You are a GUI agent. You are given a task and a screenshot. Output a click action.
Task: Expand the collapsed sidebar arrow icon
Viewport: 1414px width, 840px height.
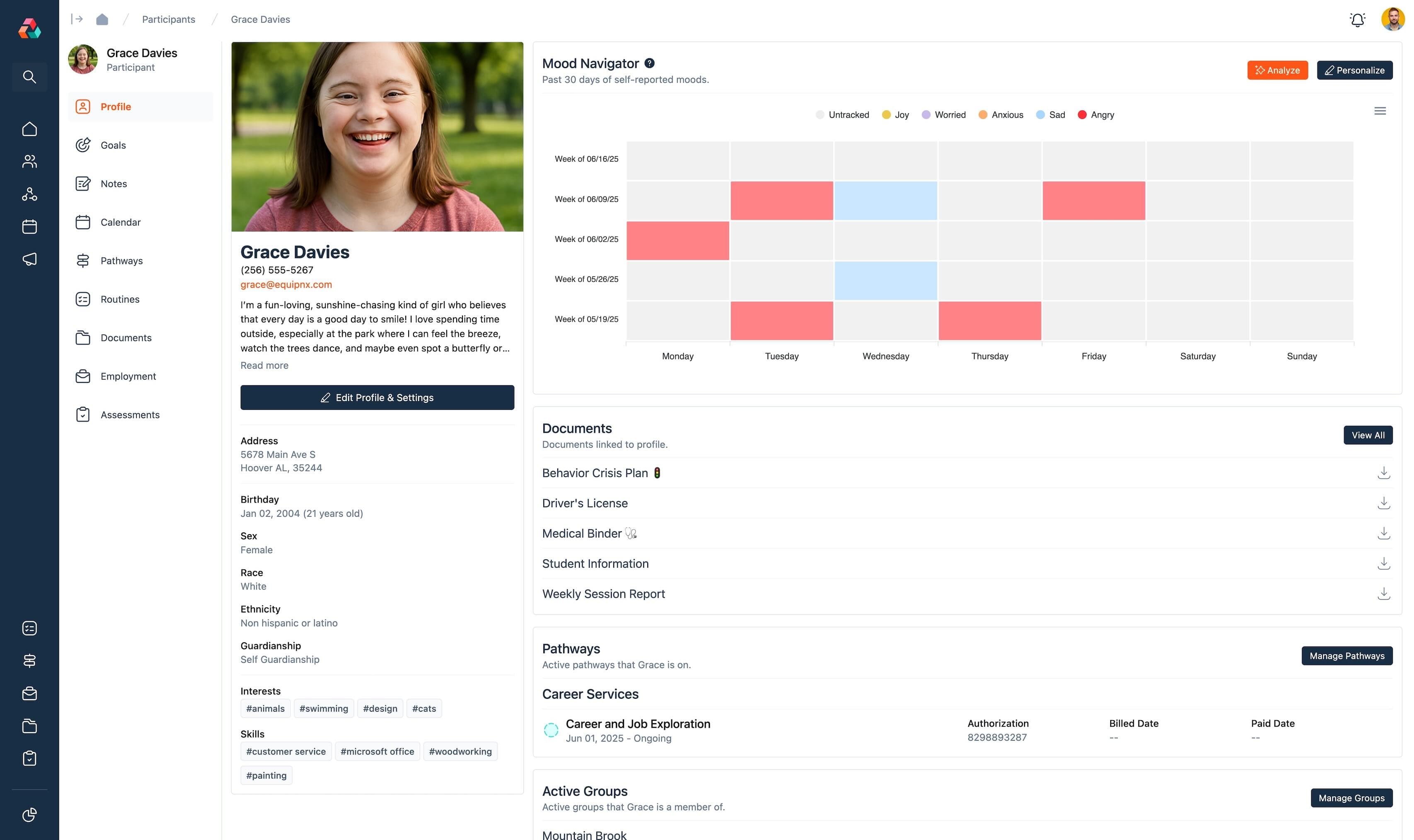coord(77,19)
